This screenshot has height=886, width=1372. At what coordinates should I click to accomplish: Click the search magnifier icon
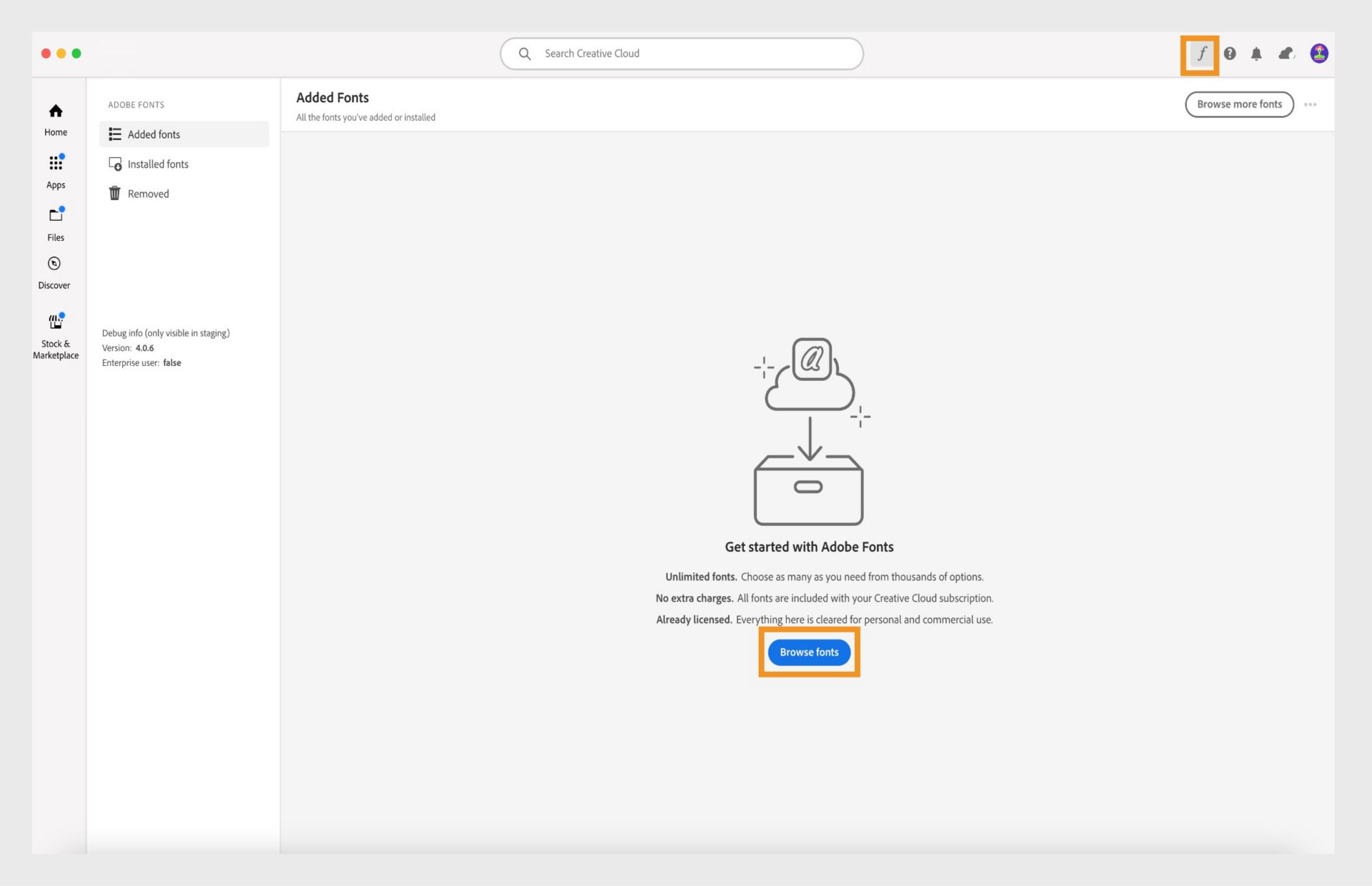525,54
